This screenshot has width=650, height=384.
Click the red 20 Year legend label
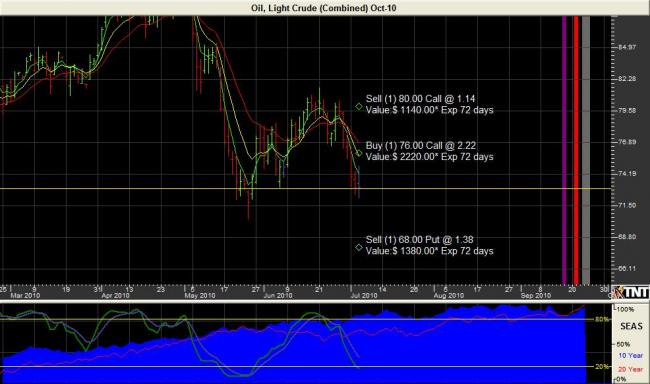631,369
